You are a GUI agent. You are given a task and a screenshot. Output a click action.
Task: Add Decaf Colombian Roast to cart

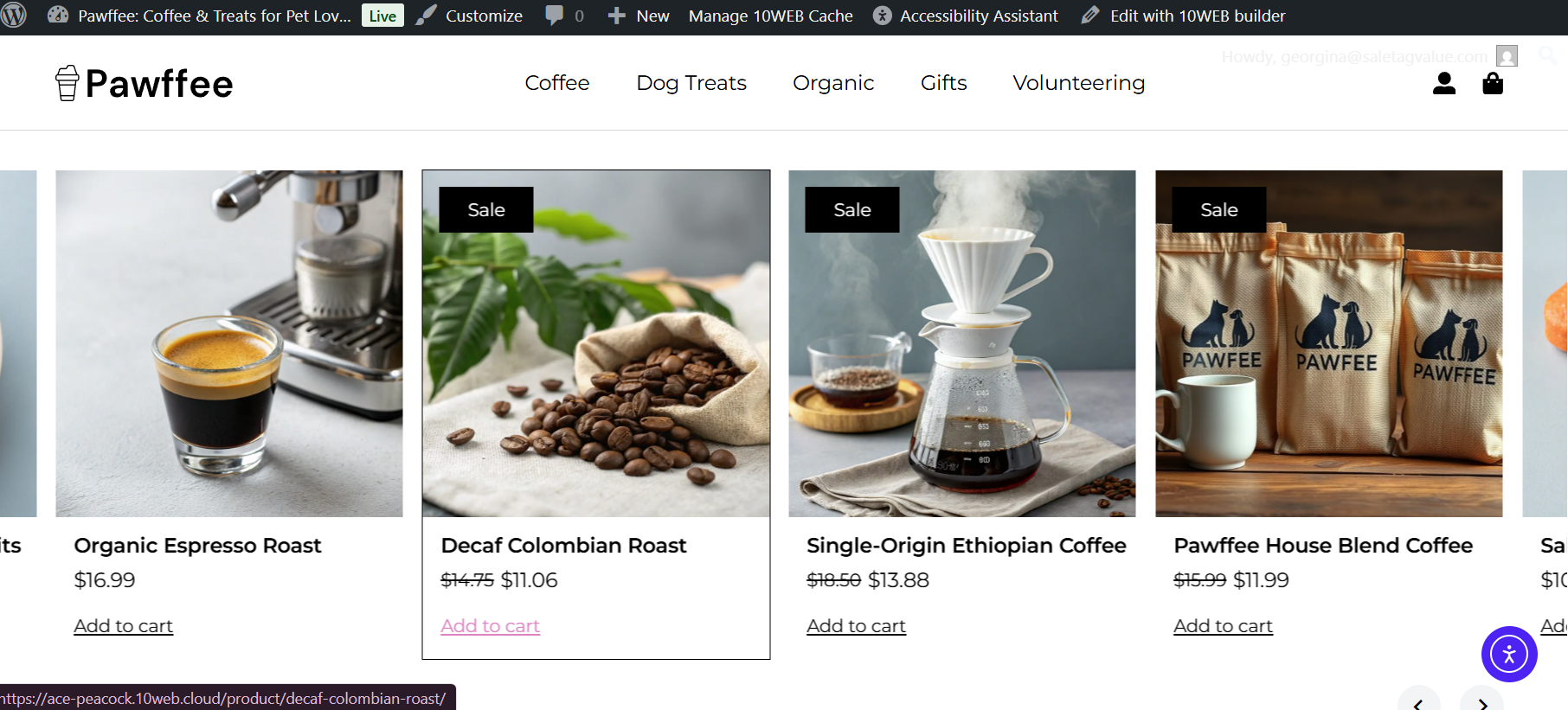pyautogui.click(x=491, y=626)
